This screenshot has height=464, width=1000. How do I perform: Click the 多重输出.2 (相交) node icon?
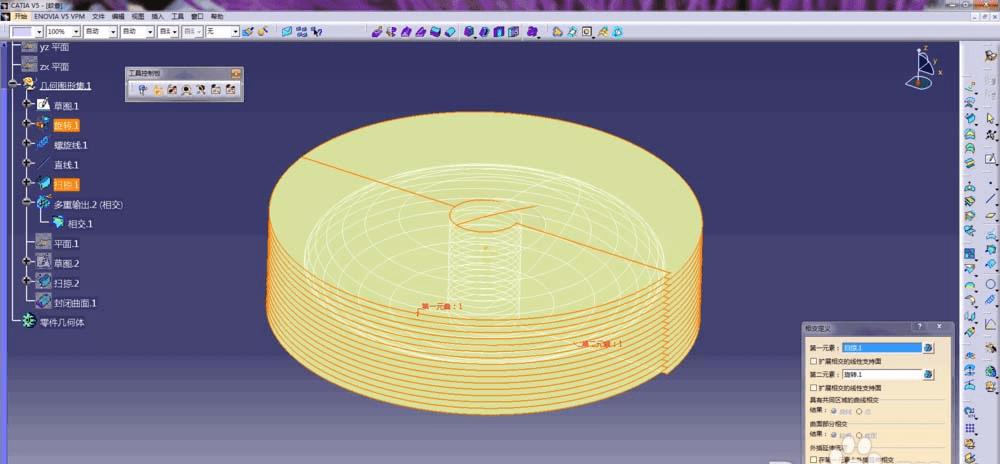click(x=43, y=203)
